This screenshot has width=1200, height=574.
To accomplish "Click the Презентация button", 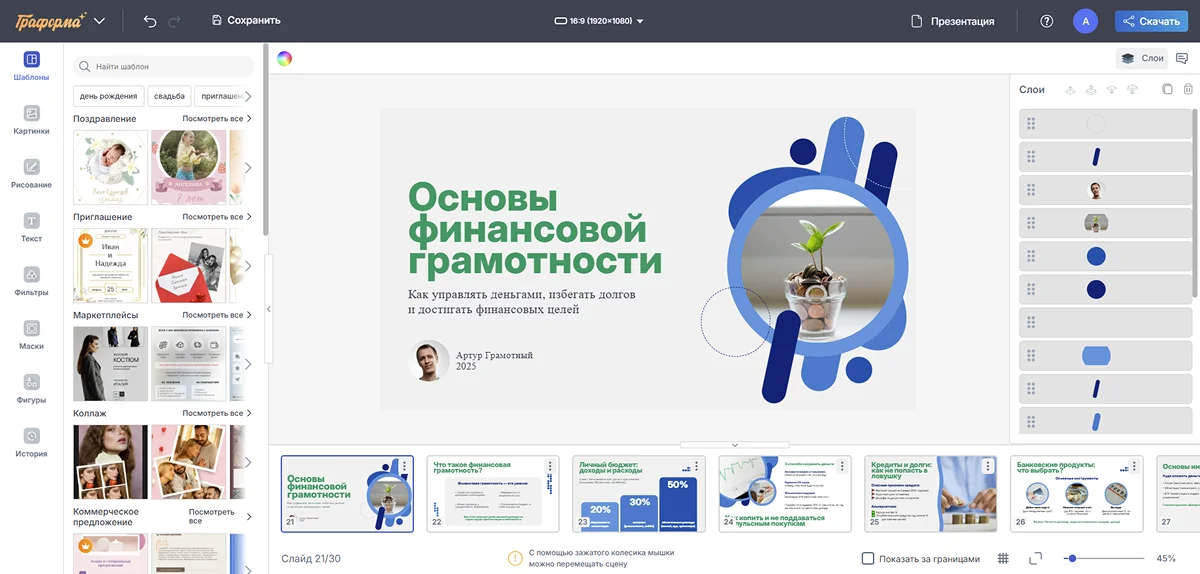I will coord(952,21).
